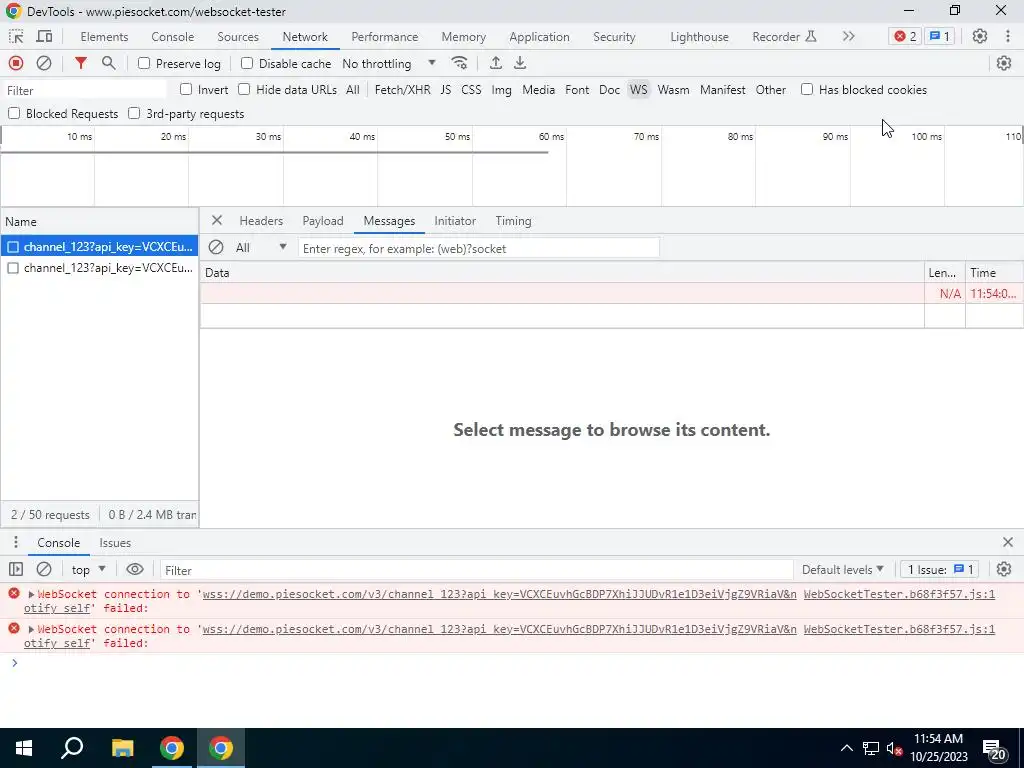The height and width of the screenshot is (768, 1024).
Task: Close the request details pane
Action: click(217, 221)
